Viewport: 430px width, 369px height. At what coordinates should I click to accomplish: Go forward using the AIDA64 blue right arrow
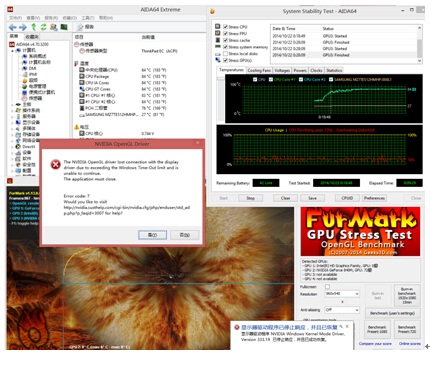23,27
